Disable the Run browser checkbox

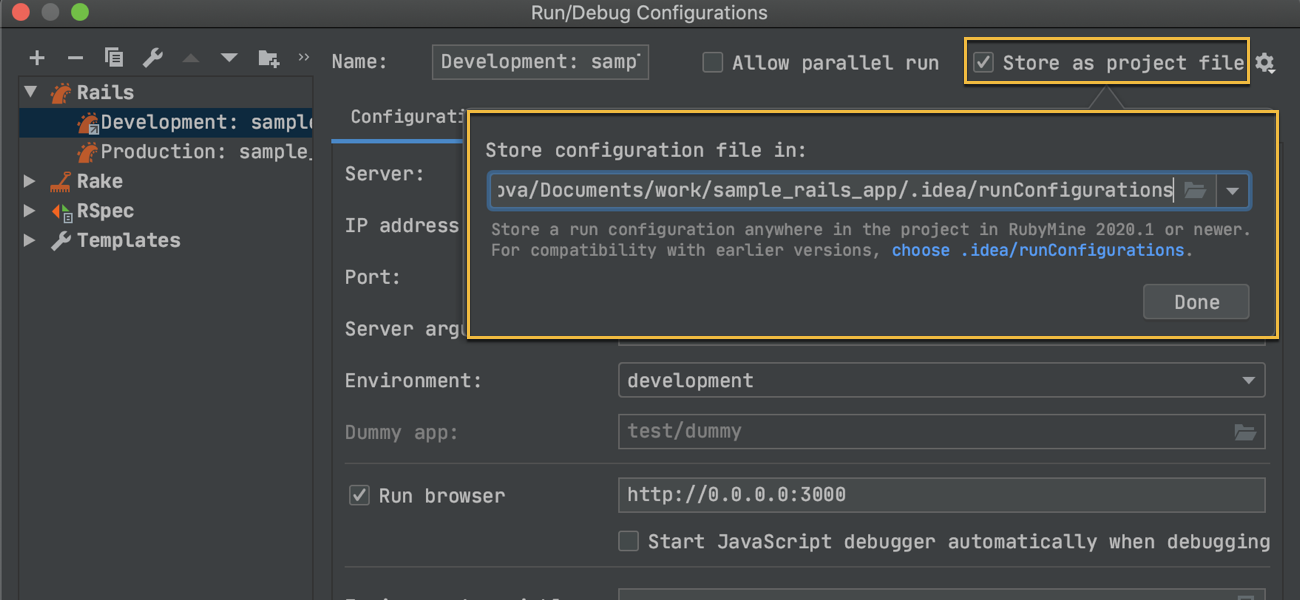coord(359,495)
